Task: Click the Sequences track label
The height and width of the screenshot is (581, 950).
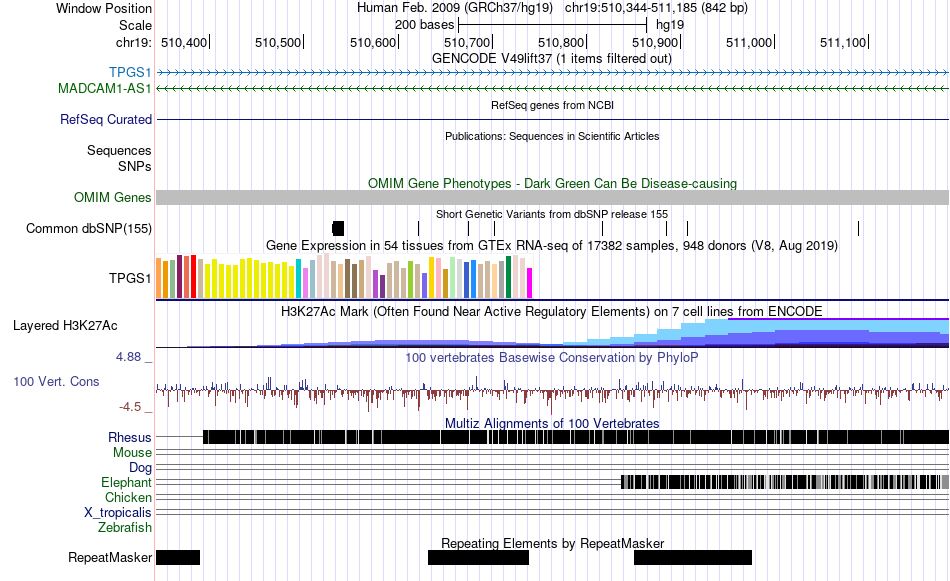Action: tap(119, 150)
